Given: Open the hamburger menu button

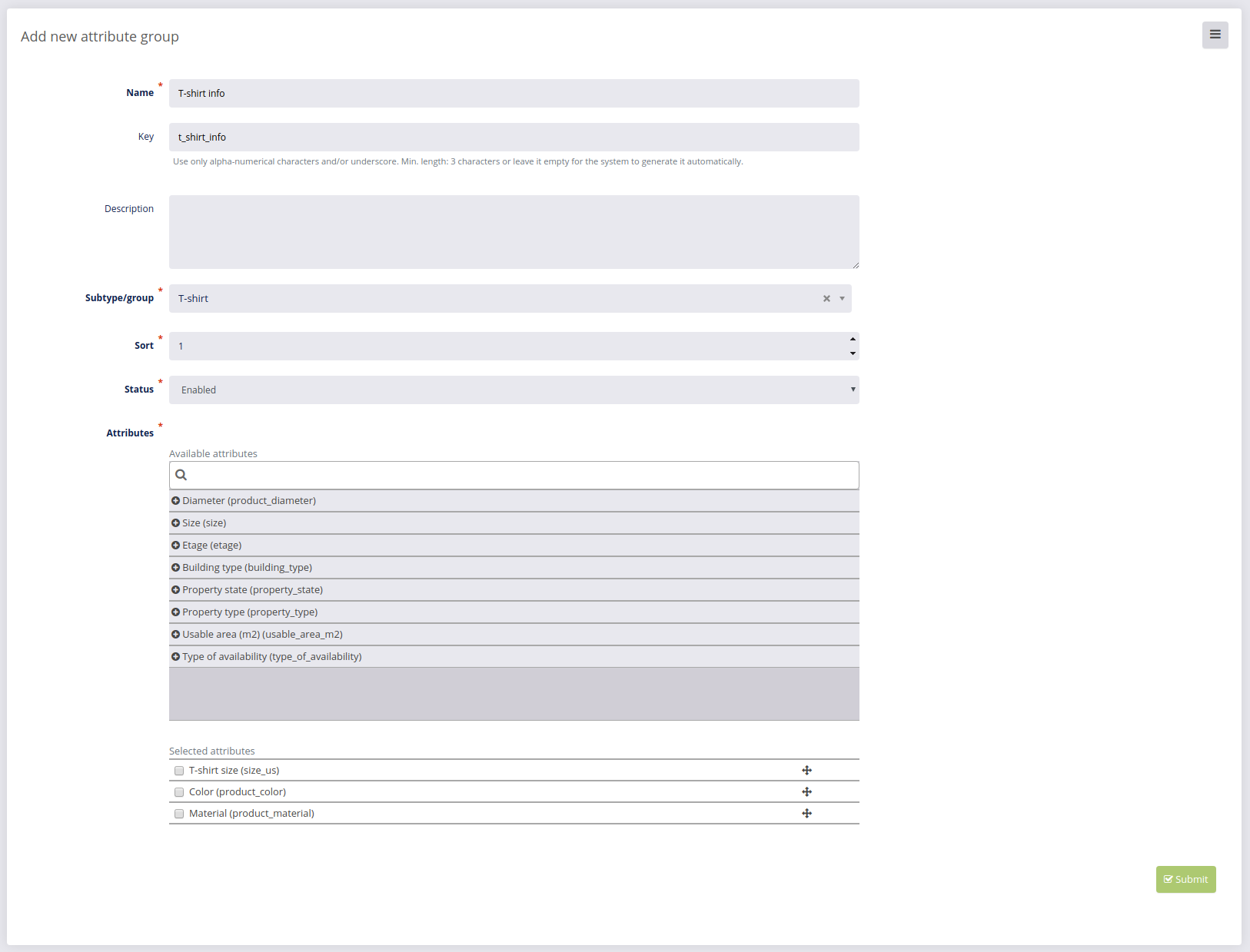Looking at the screenshot, I should coord(1215,35).
